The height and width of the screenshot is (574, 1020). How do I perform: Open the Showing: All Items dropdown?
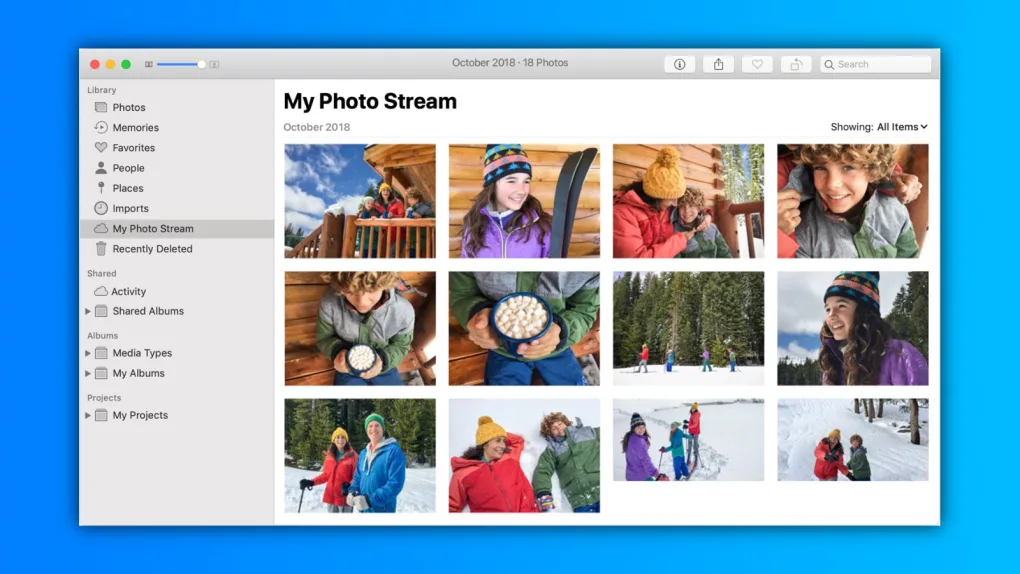[x=879, y=127]
